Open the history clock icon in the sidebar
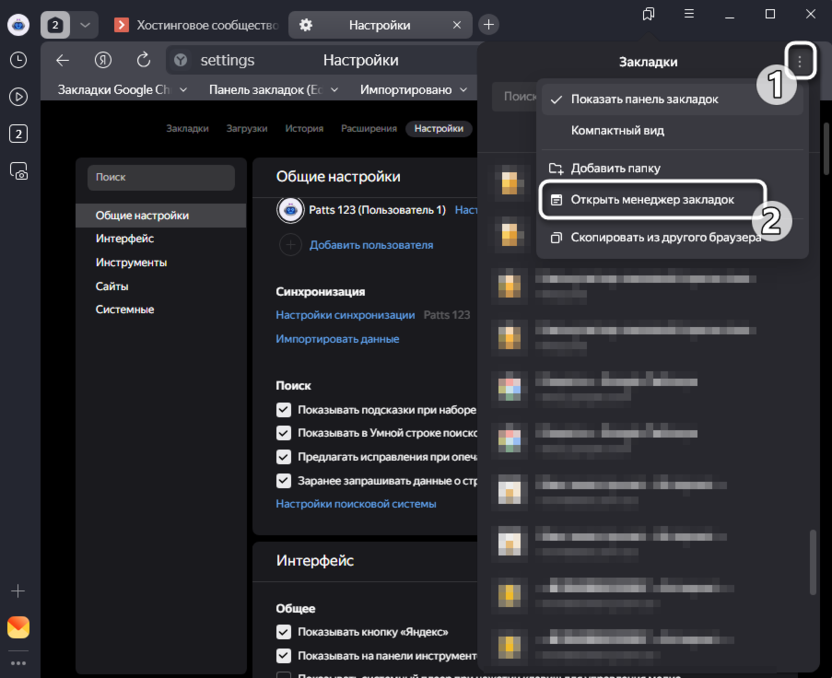Screen dimensions: 832x678 click(19, 60)
